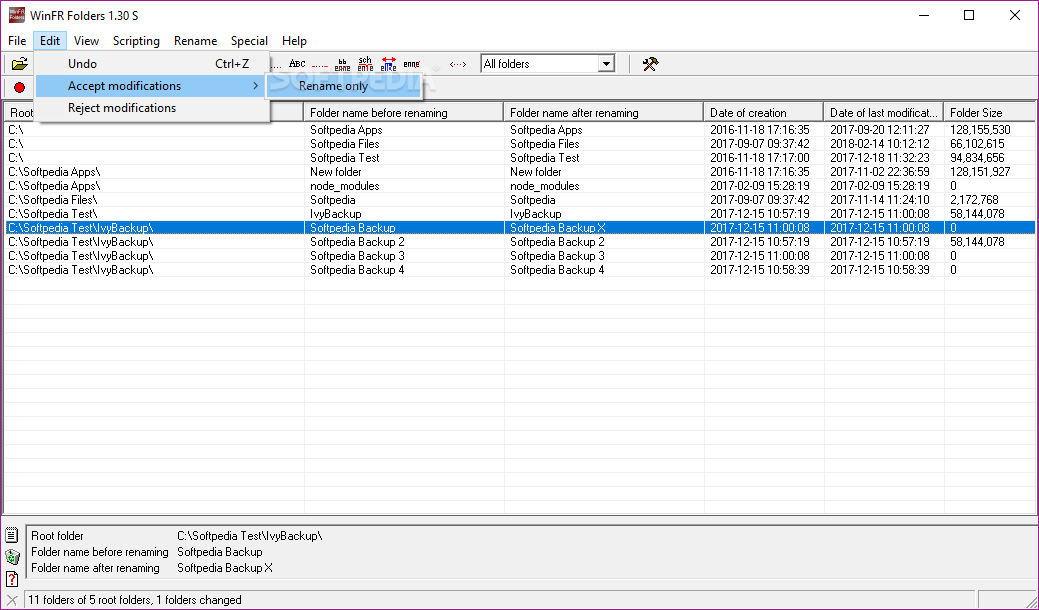Open the All folders dropdown
This screenshot has height=610, width=1039.
606,64
